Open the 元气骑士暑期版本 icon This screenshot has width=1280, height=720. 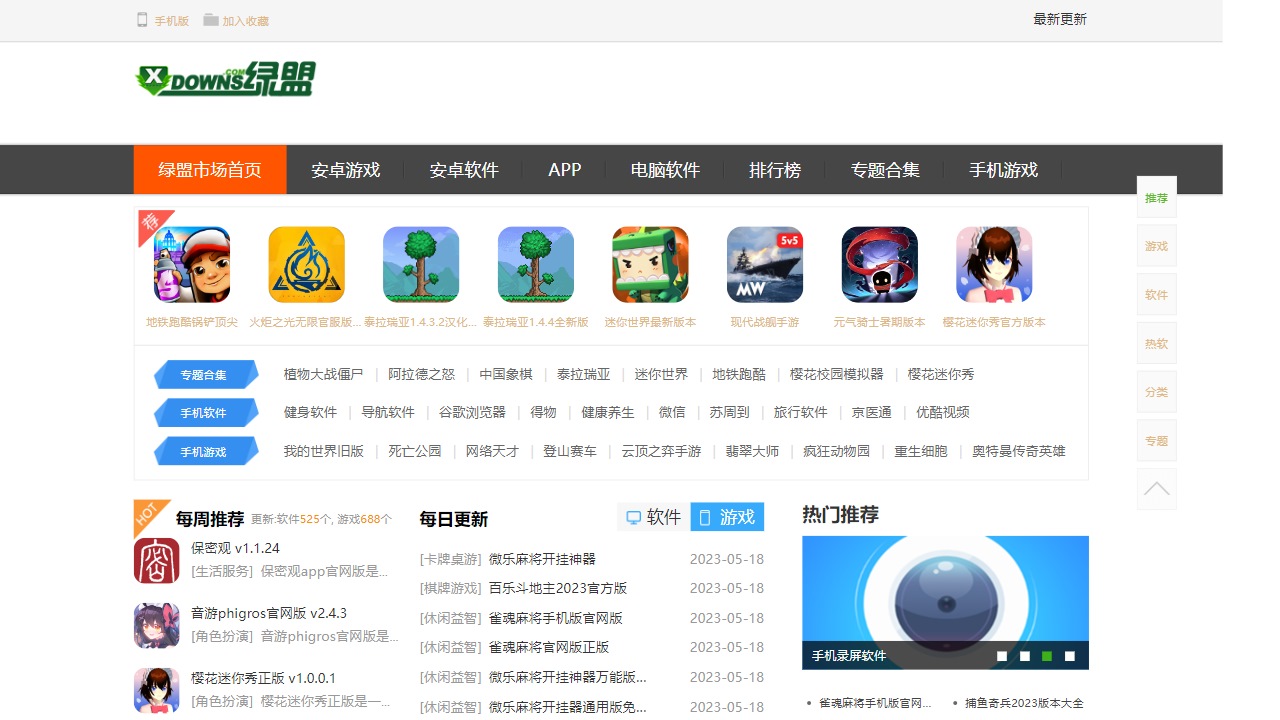coord(880,264)
